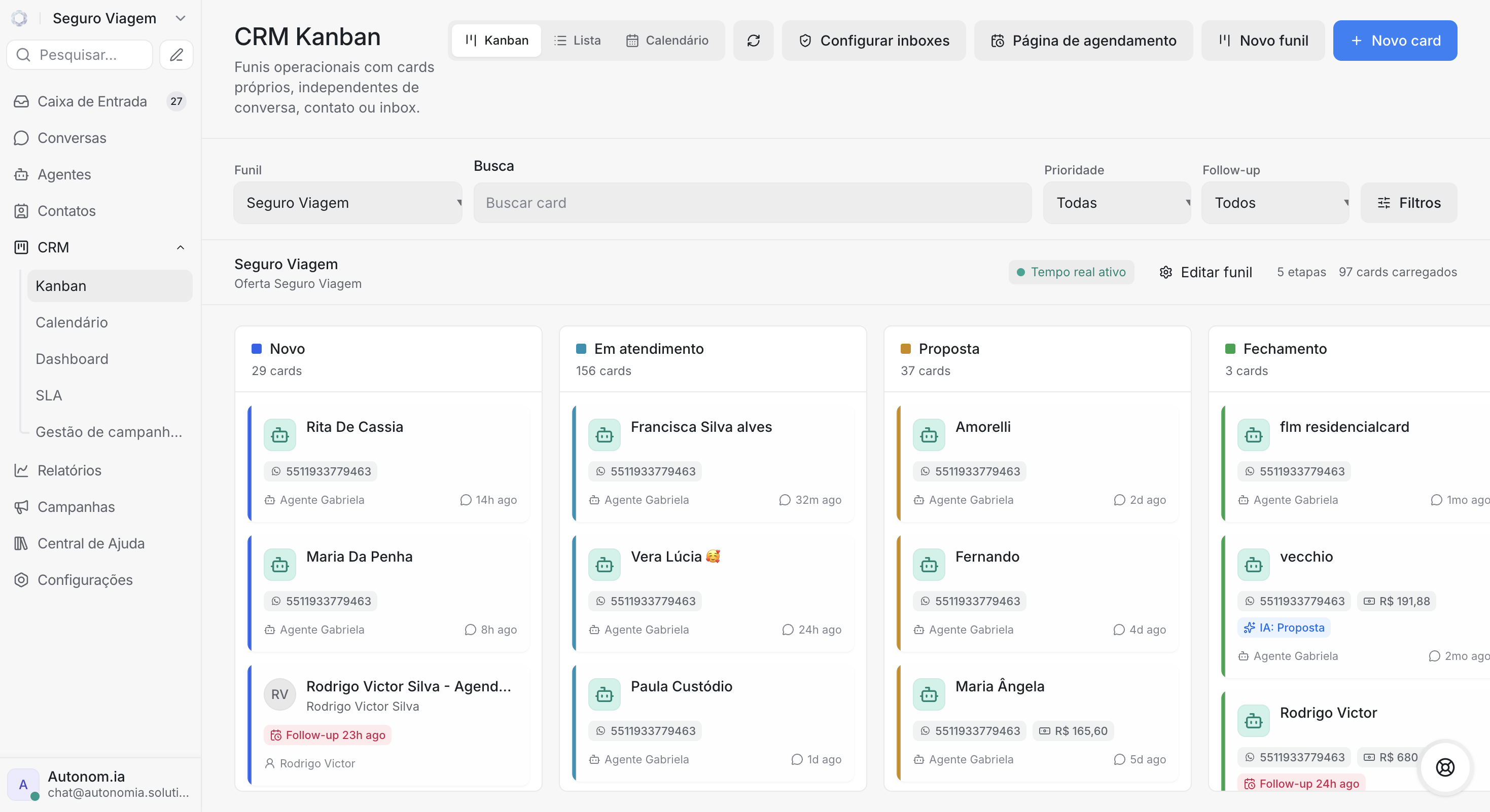The width and height of the screenshot is (1490, 812).
Task: Click the blue Novo column color square
Action: coord(257,349)
